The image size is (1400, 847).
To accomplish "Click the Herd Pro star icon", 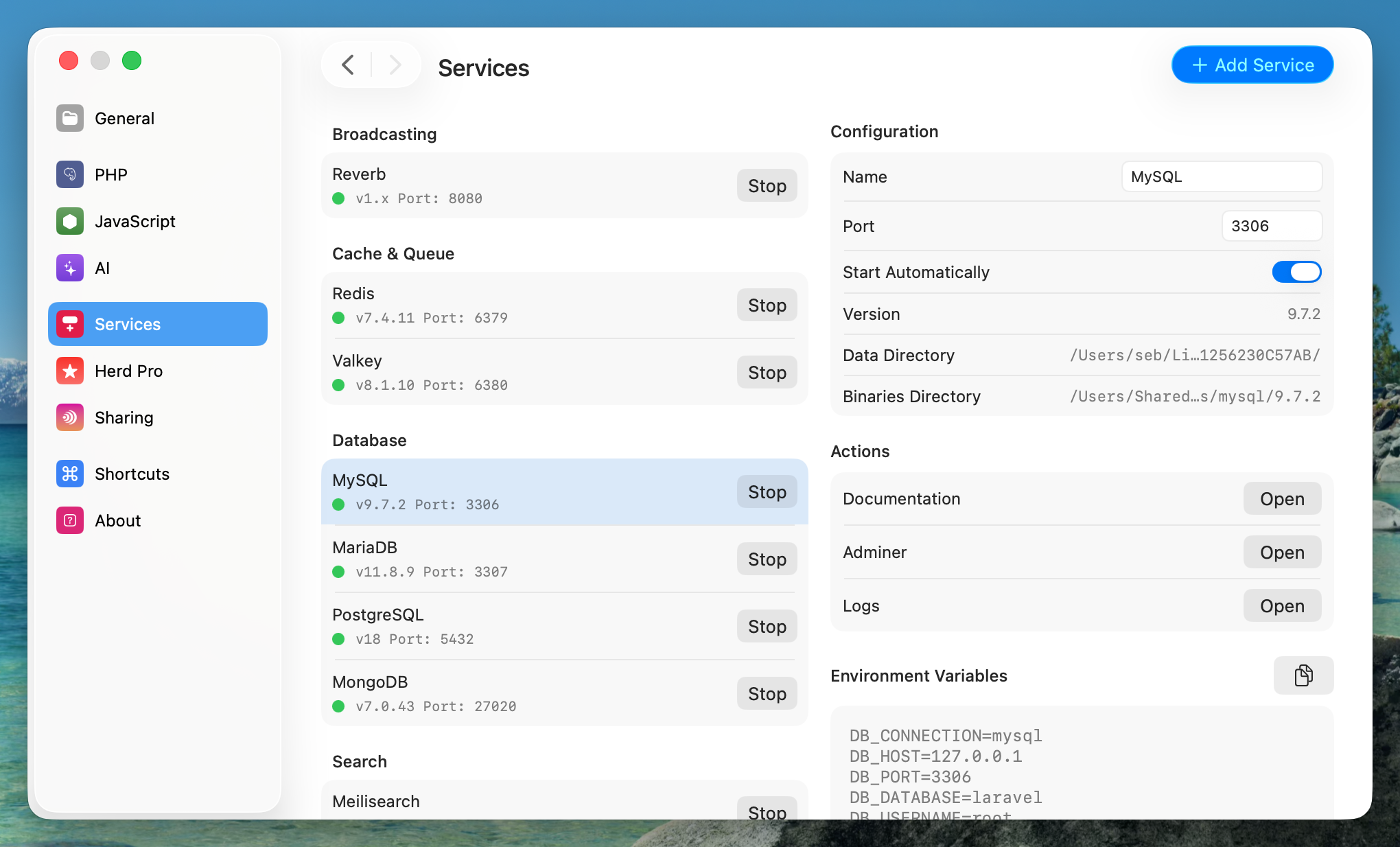I will (x=70, y=371).
